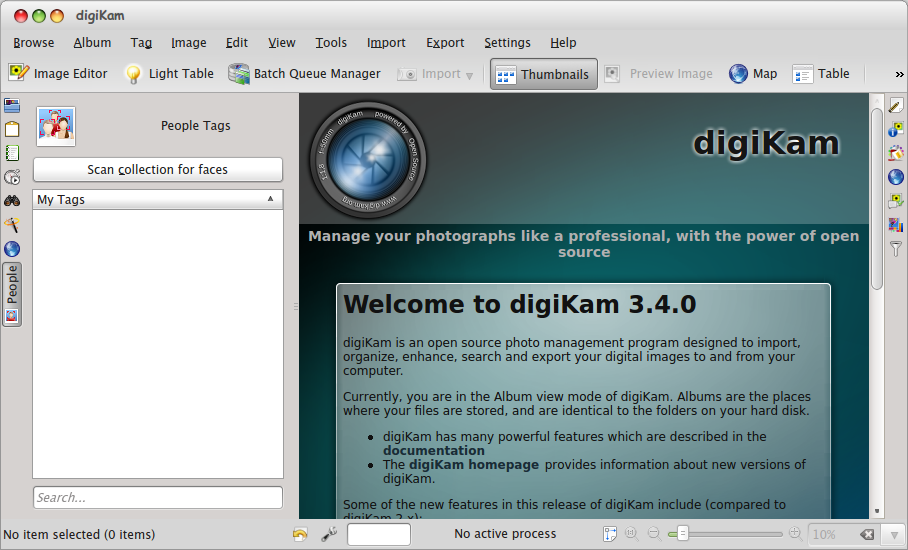908x550 pixels.
Task: Focus the tag Search field
Action: tap(158, 497)
